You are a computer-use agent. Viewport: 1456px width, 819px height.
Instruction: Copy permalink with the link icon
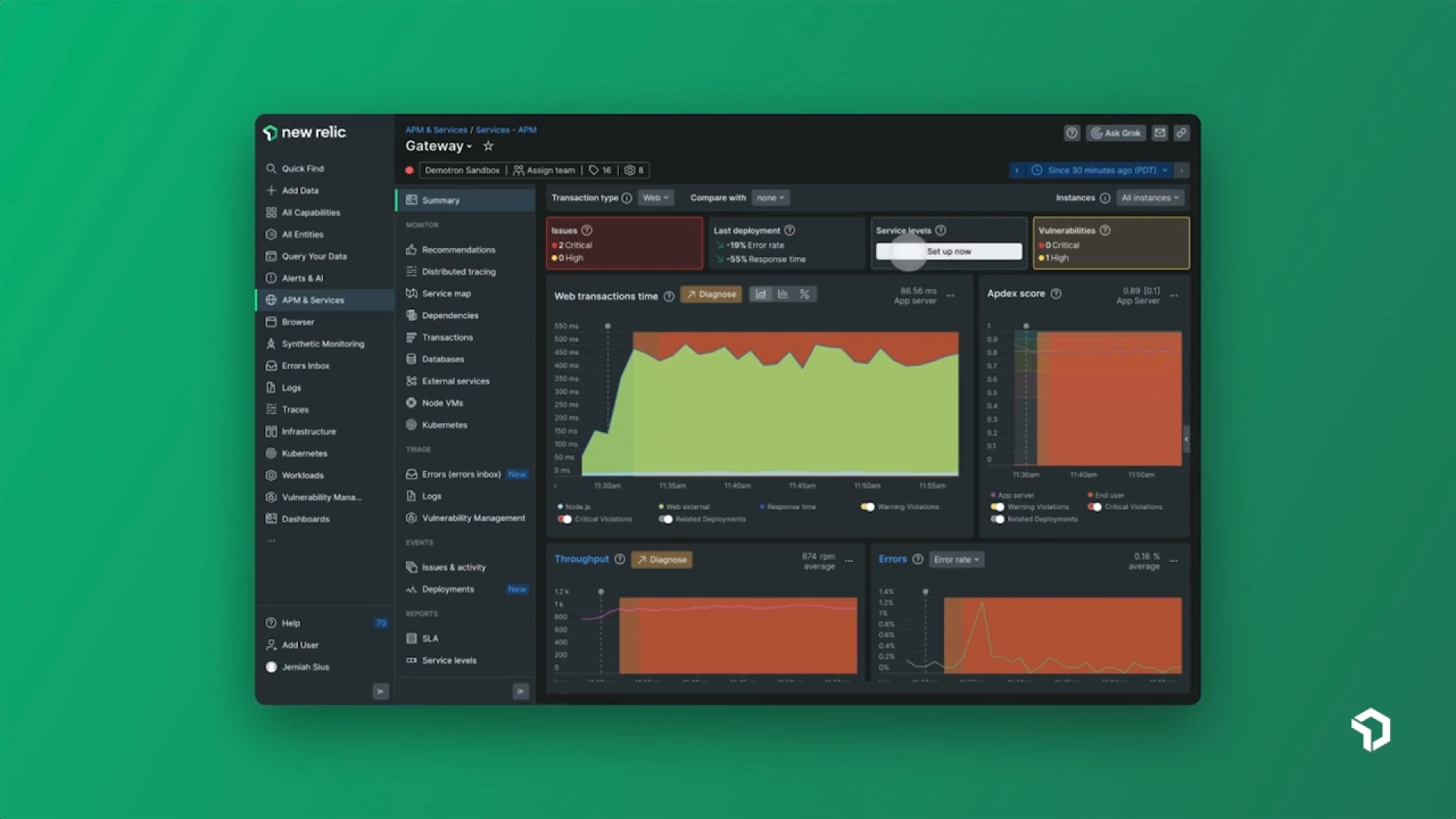1181,133
